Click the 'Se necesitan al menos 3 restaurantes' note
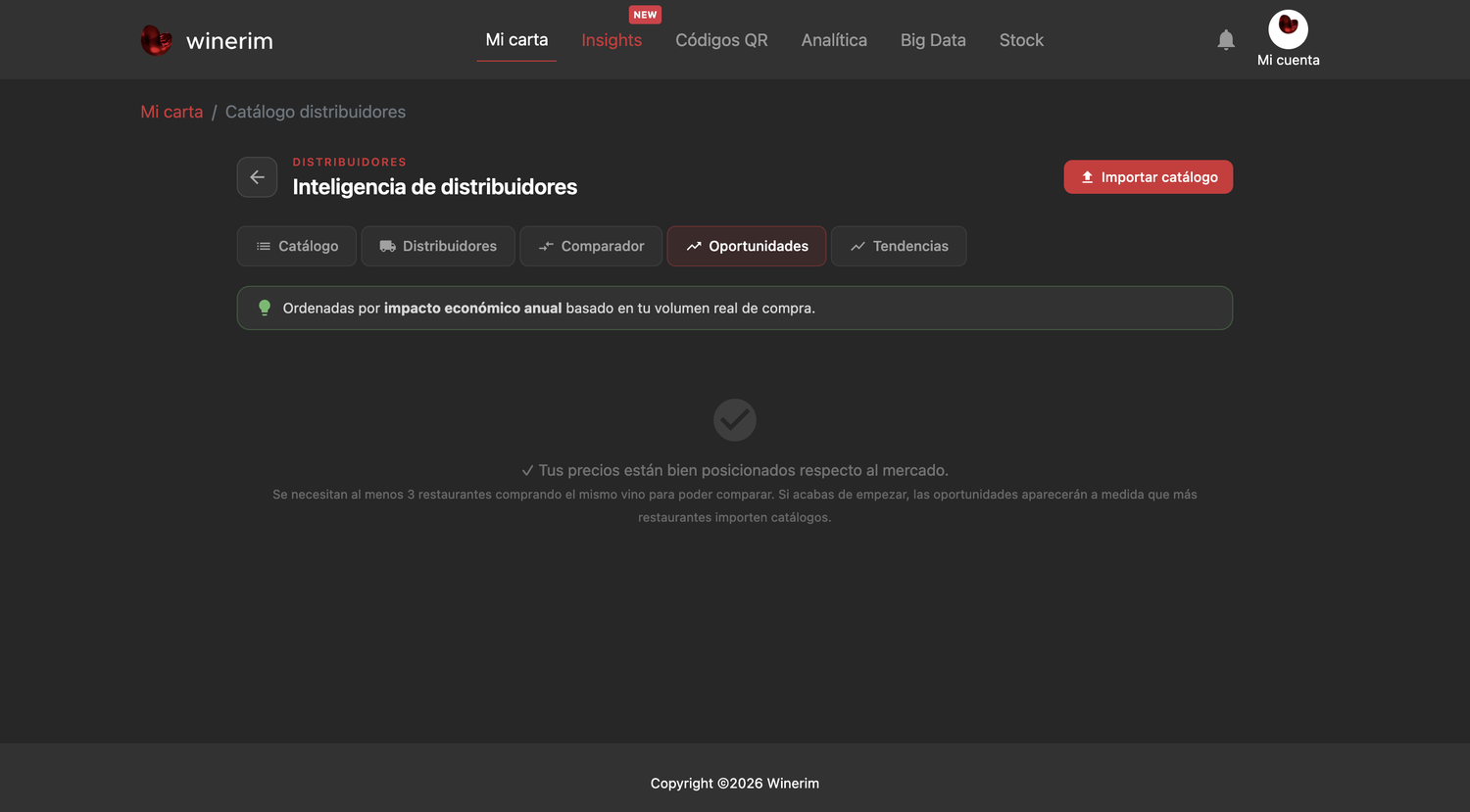Image resolution: width=1470 pixels, height=812 pixels. coord(735,505)
